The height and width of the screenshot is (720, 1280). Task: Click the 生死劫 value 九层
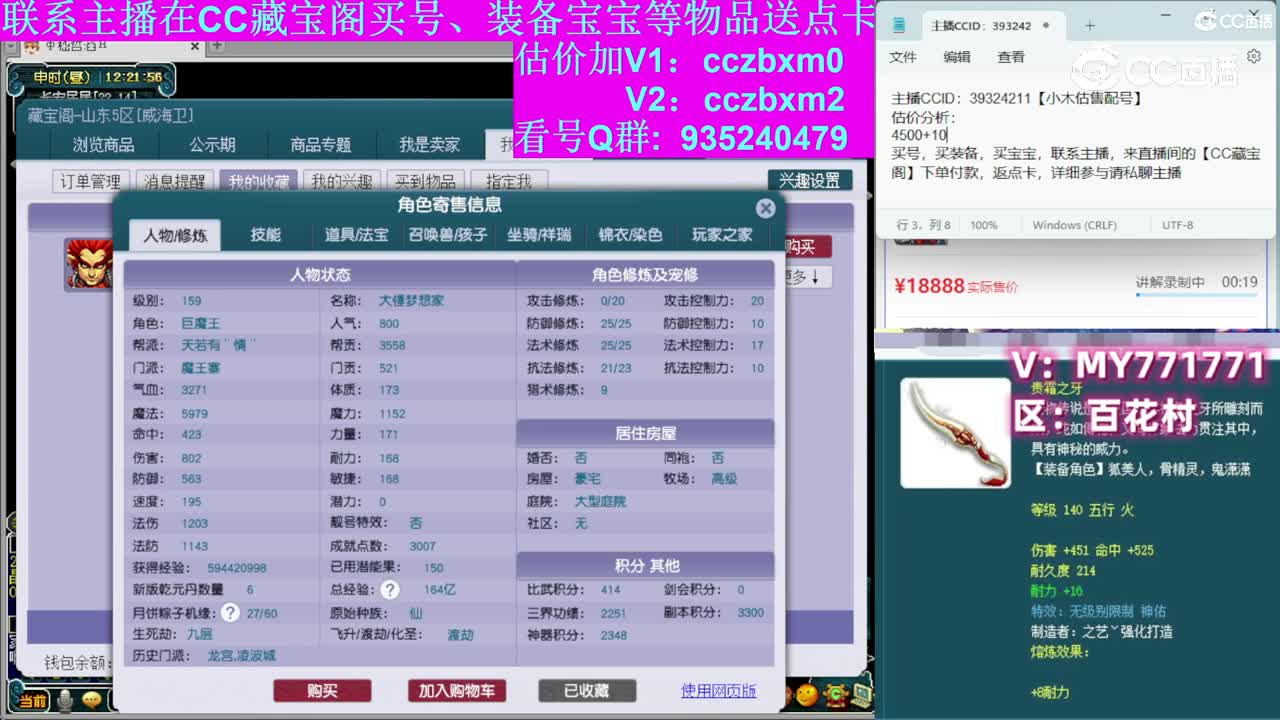click(x=200, y=634)
